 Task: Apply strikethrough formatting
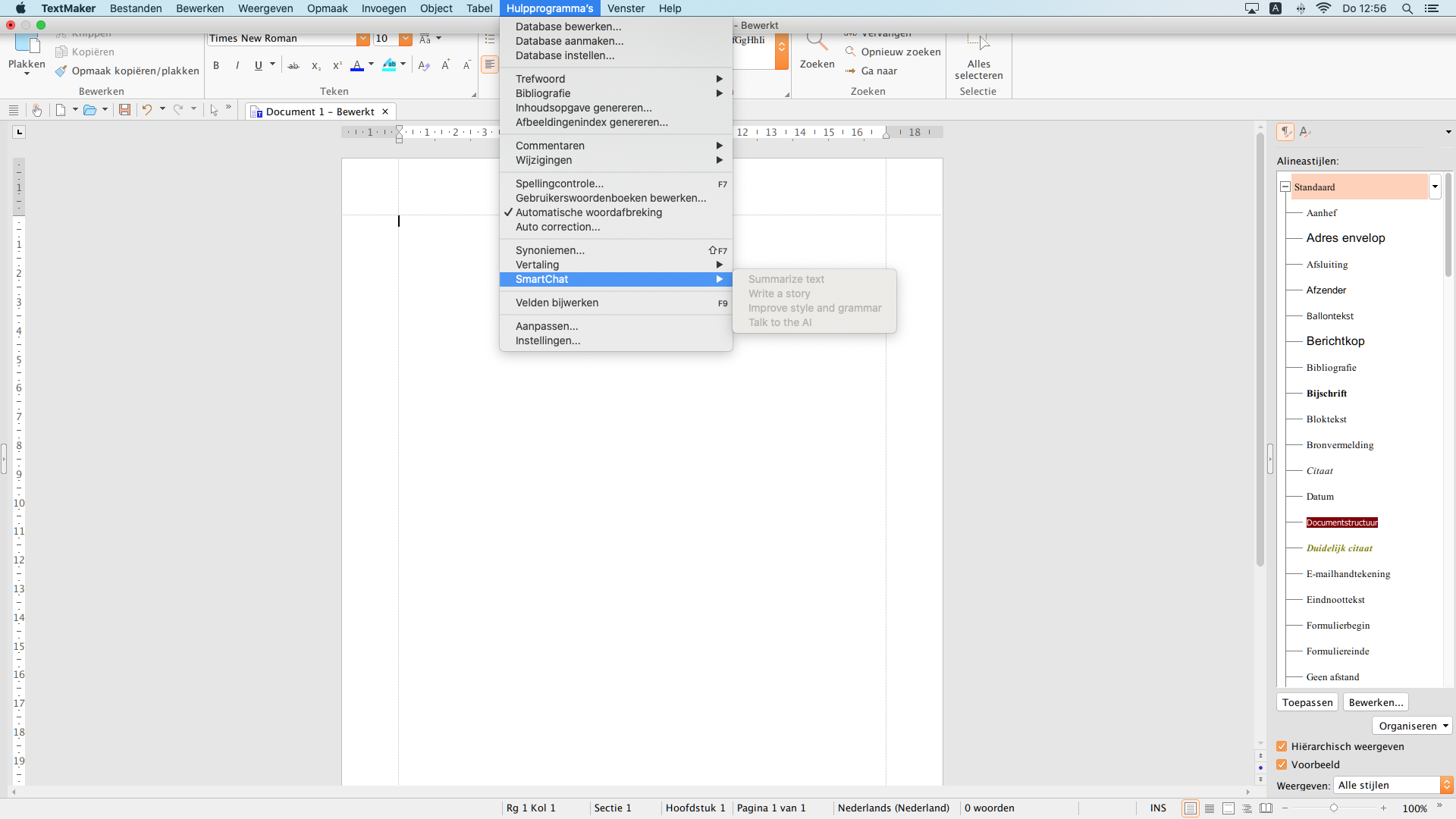(293, 66)
